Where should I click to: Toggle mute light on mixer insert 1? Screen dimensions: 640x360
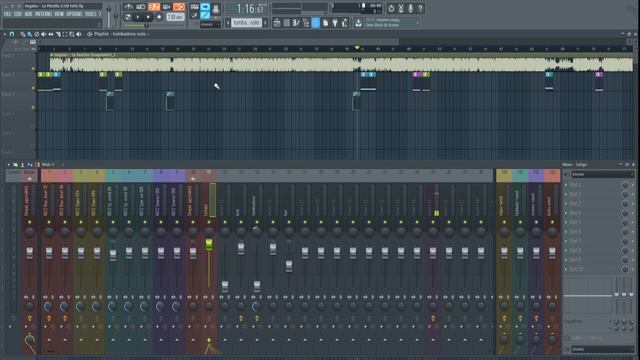(x=49, y=222)
